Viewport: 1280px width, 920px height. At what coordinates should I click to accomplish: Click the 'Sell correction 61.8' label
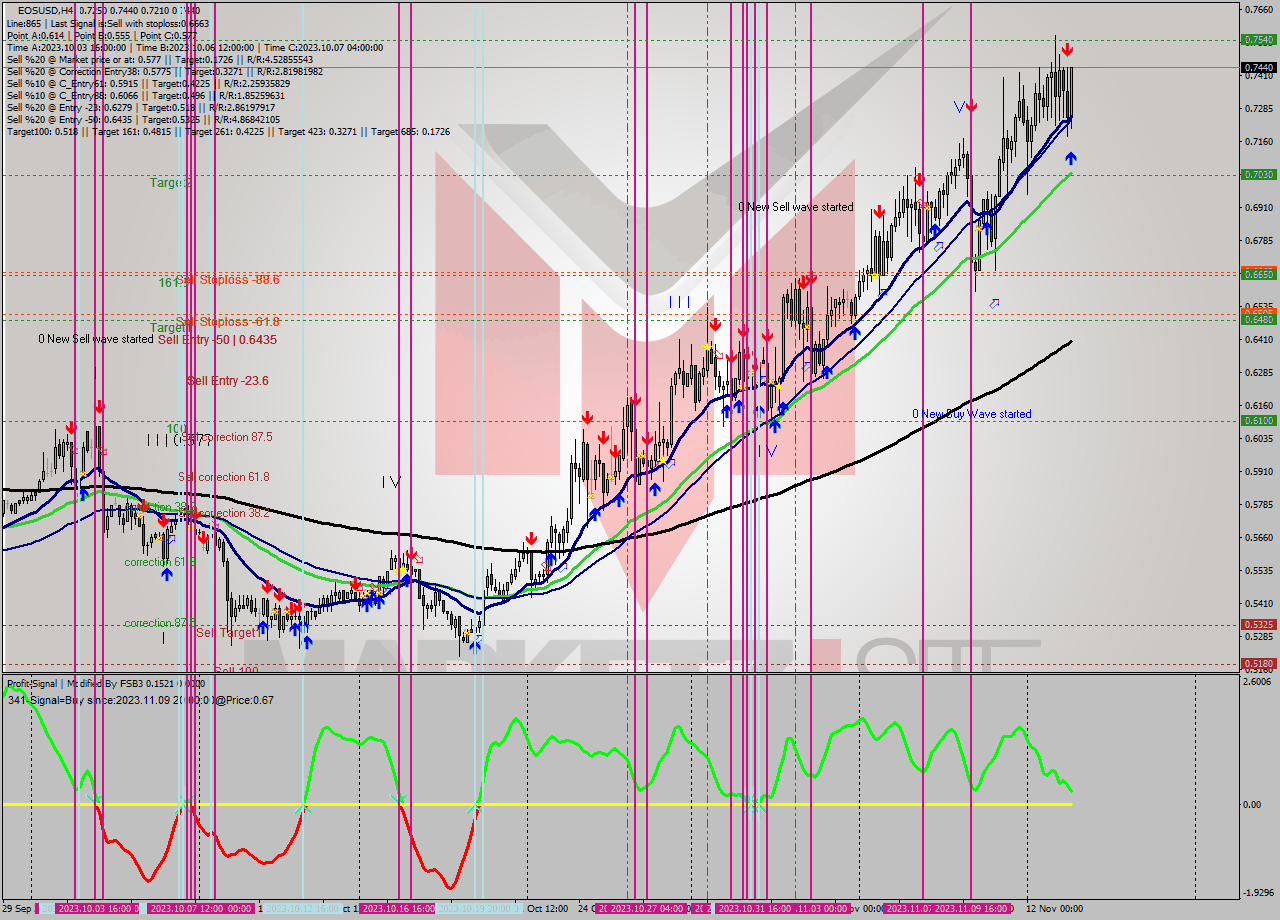(x=223, y=477)
